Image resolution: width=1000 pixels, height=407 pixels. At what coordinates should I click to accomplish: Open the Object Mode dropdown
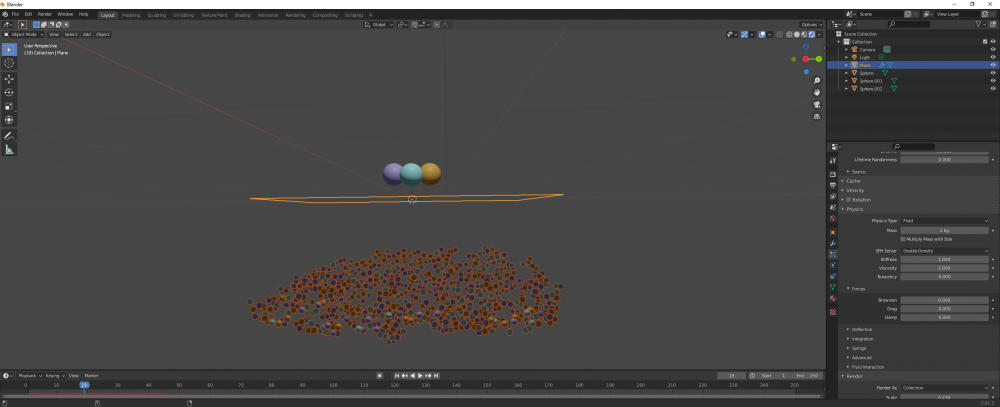pos(25,34)
